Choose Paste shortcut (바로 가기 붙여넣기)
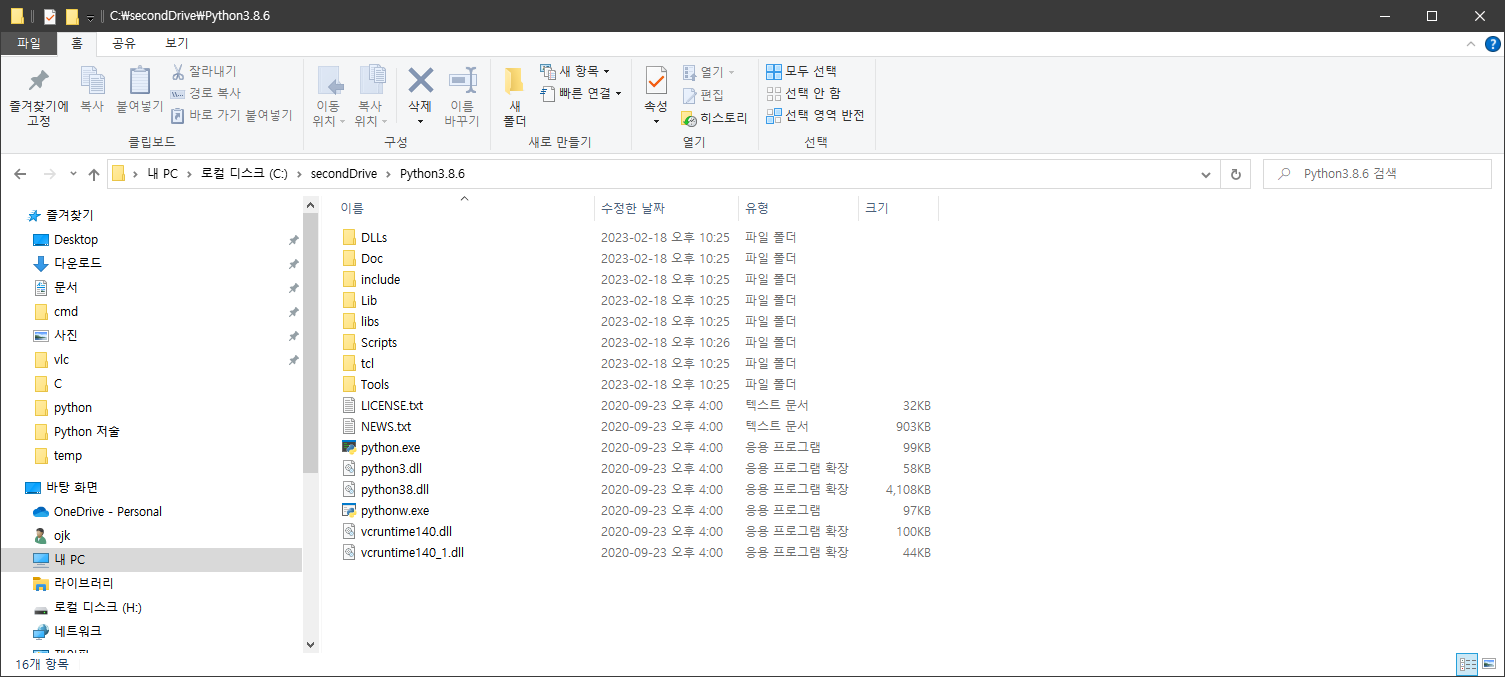1505x677 pixels. coord(231,115)
